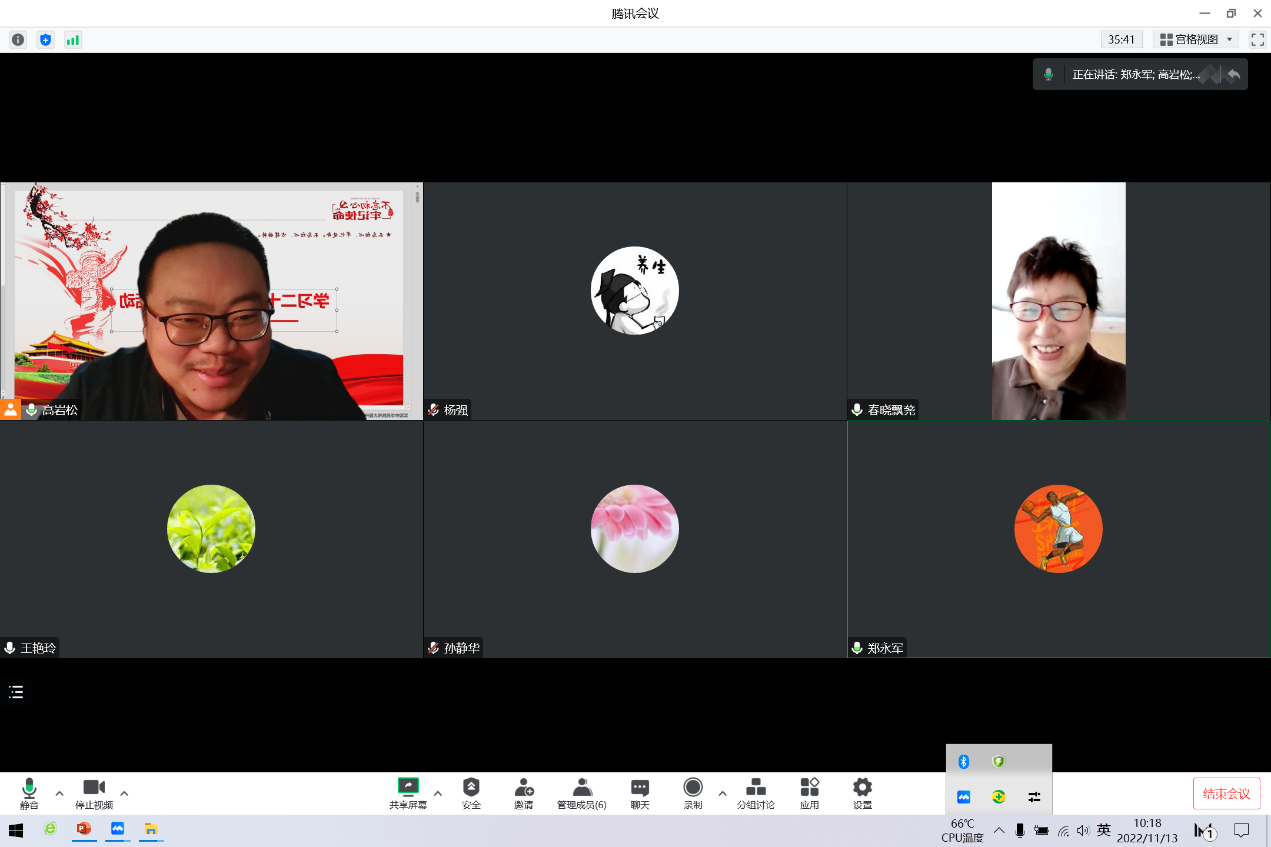Expand audio options arrow beside 静音
Viewport: 1271px width, 847px height.
(x=59, y=793)
